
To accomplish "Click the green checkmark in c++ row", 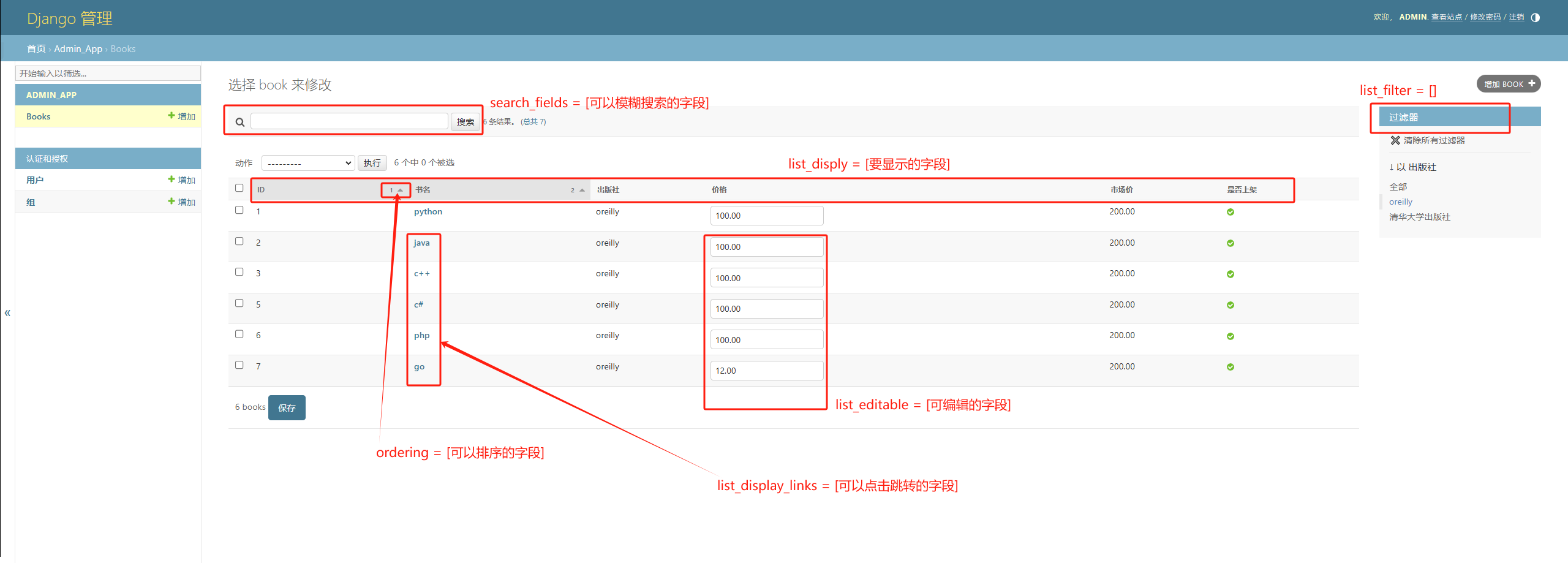I will (1231, 274).
